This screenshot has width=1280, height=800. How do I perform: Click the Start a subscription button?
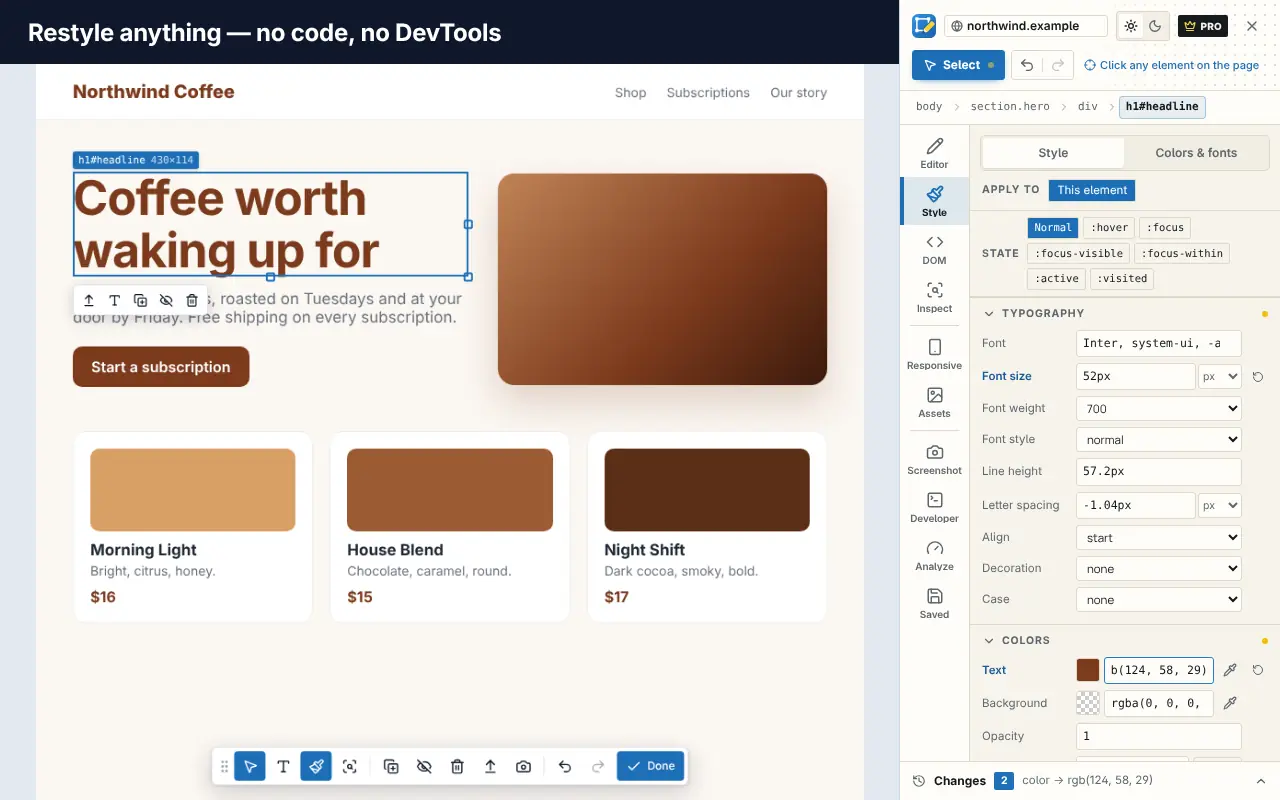click(x=161, y=367)
